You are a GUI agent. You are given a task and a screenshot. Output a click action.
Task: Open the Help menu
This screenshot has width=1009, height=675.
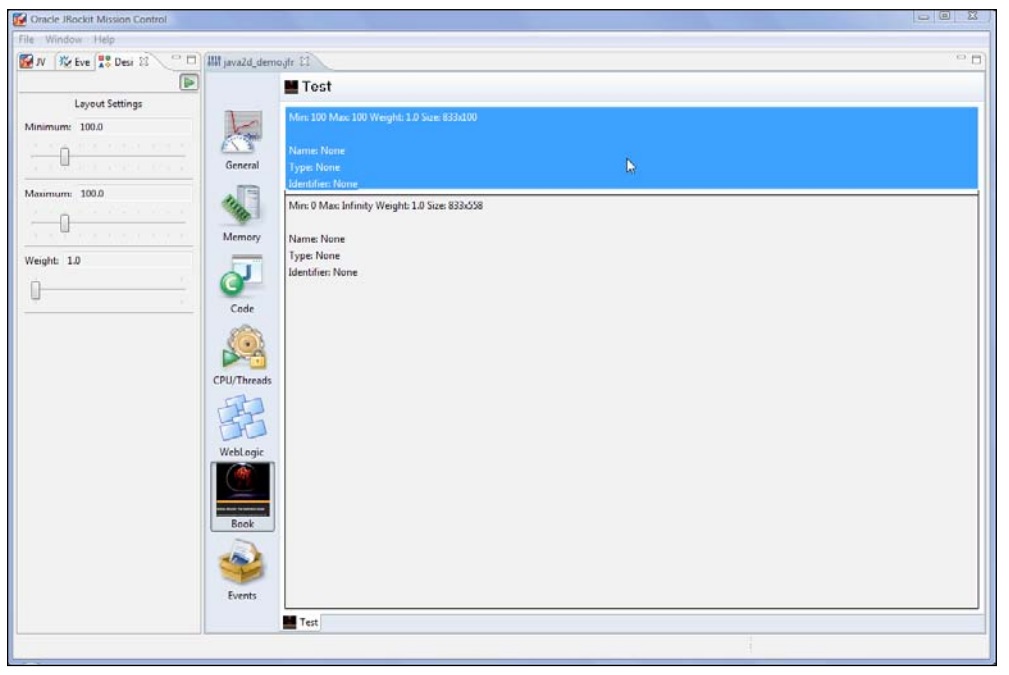(x=104, y=39)
